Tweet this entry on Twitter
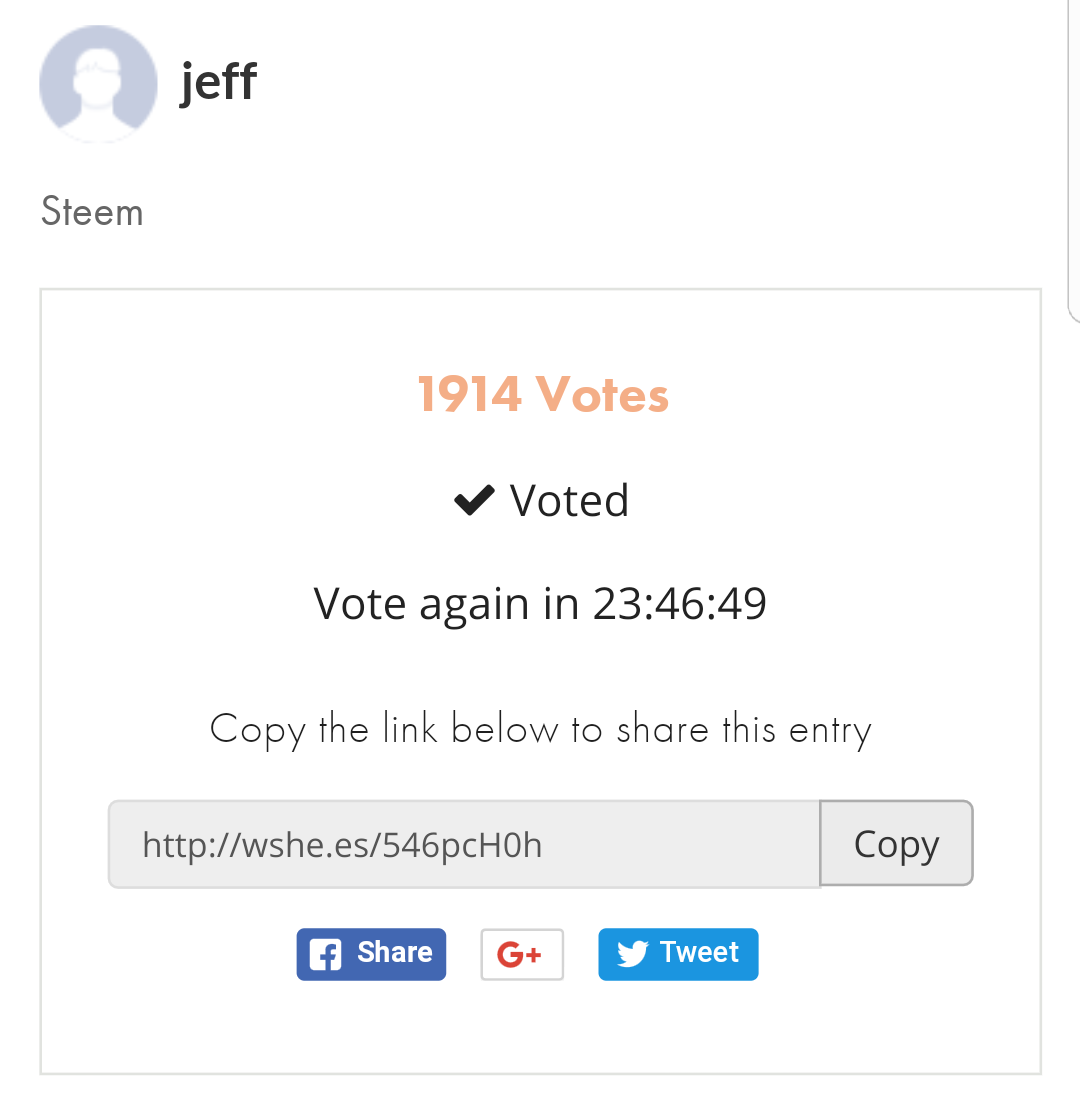1080x1114 pixels. 679,954
